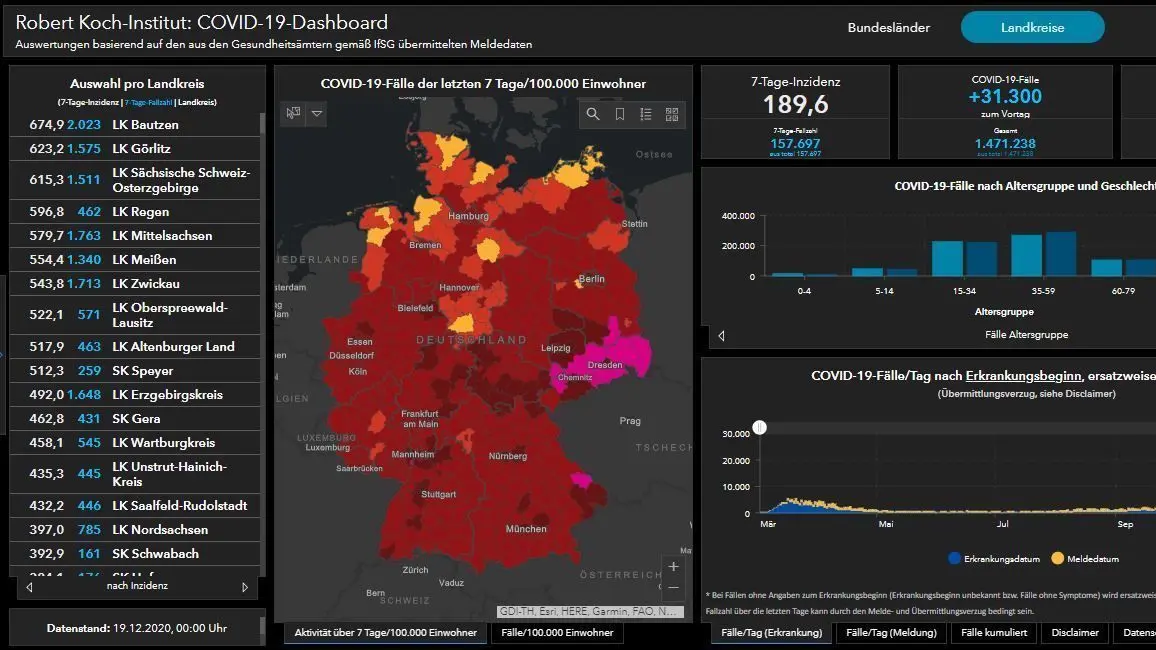1156x650 pixels.
Task: Zoom out with the map minus button
Action: [x=673, y=588]
